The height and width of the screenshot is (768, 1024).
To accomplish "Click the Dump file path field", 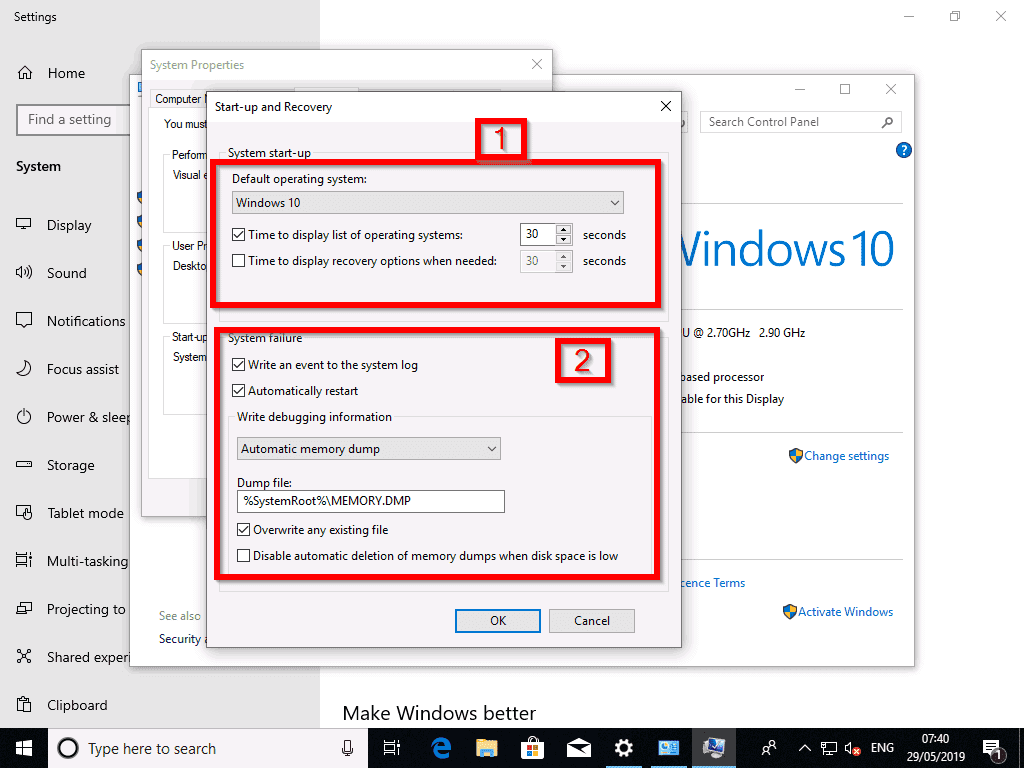I will tap(370, 501).
